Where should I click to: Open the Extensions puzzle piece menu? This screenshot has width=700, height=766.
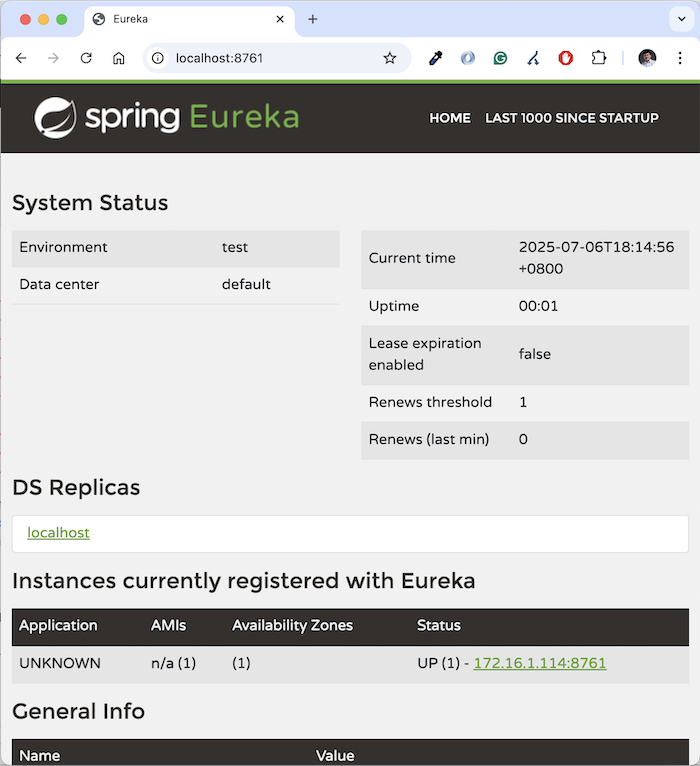pos(598,59)
